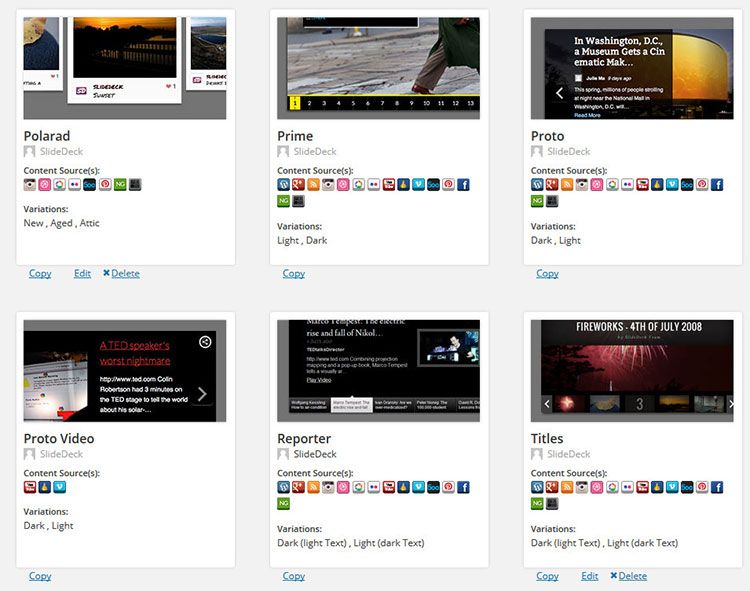The height and width of the screenshot is (591, 750).
Task: Open the Prime preview thumbnail
Action: click(x=378, y=68)
